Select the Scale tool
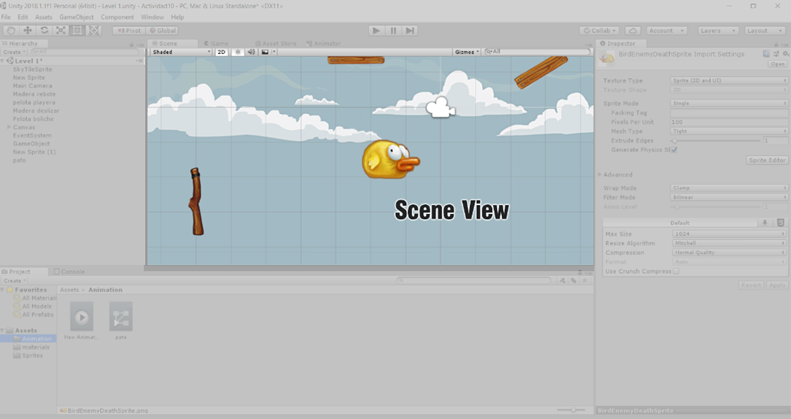Viewport: 791px width, 419px height. [61, 30]
